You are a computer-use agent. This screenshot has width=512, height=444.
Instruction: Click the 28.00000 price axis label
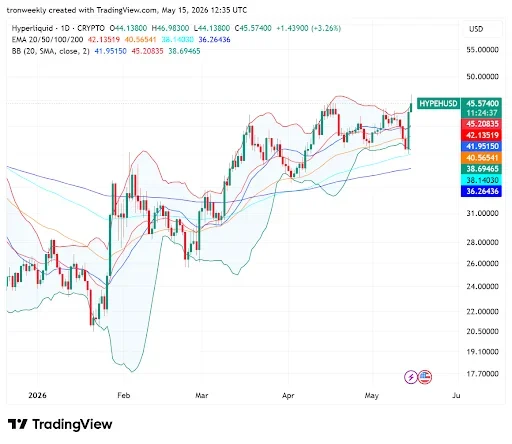coord(482,242)
